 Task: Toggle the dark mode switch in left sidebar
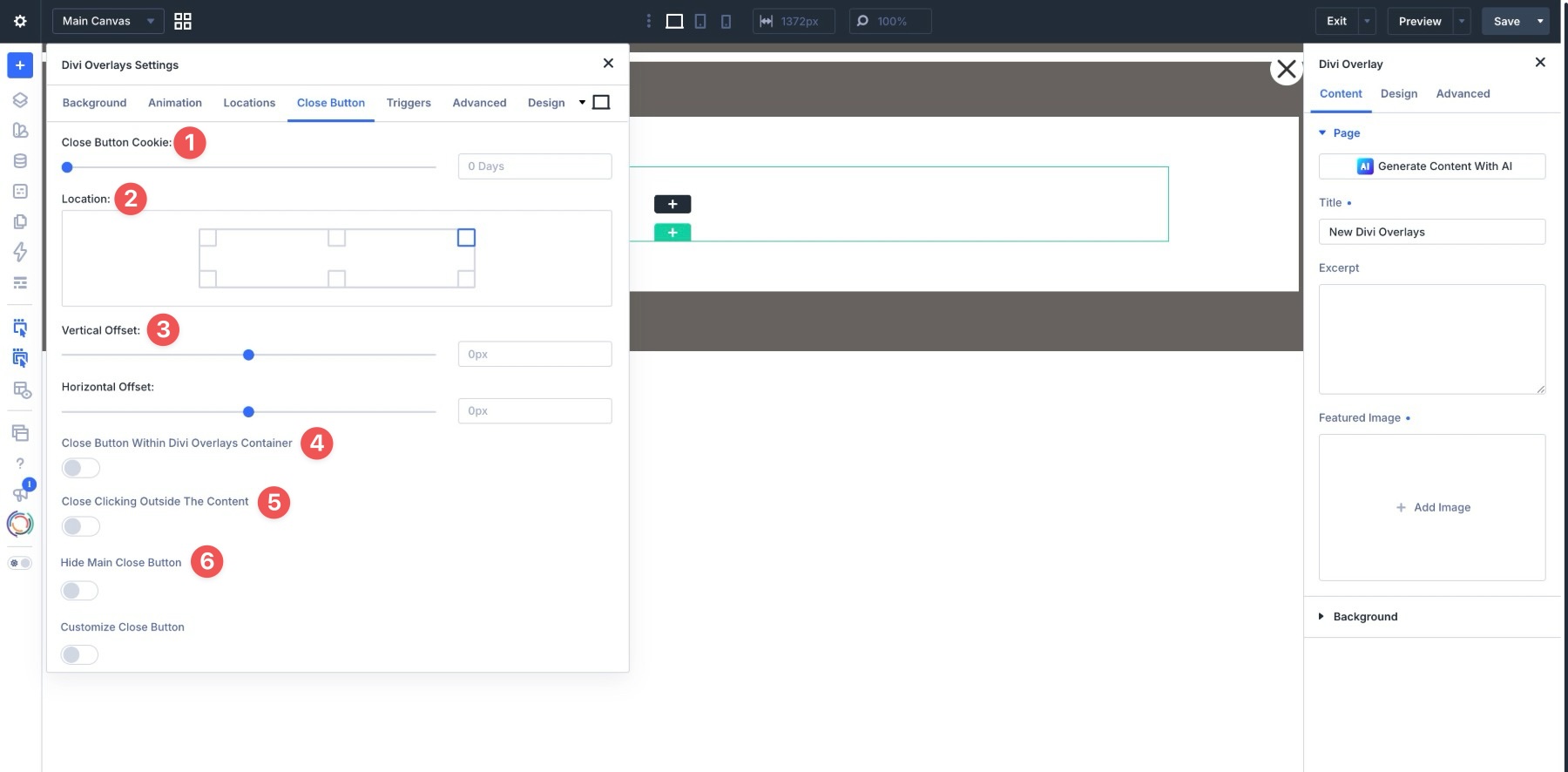point(20,563)
